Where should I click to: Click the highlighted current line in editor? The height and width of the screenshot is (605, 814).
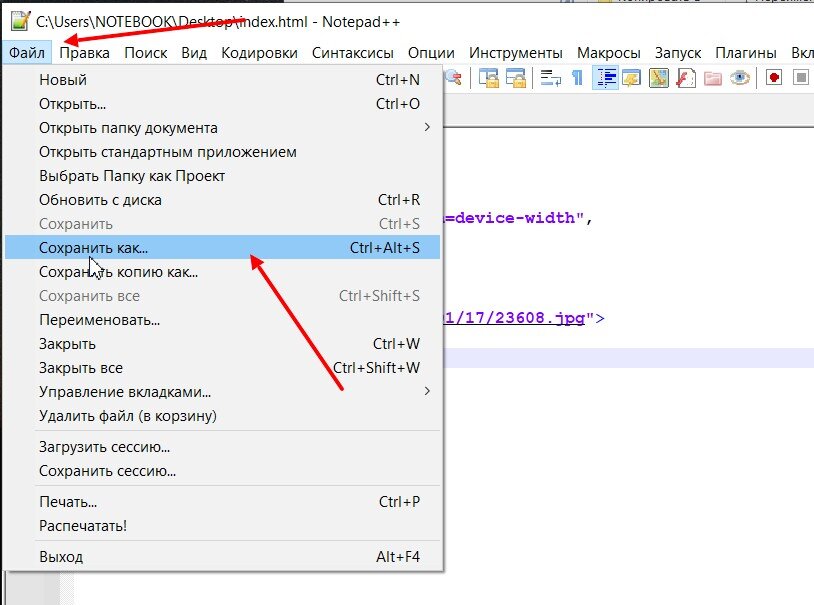(629, 358)
